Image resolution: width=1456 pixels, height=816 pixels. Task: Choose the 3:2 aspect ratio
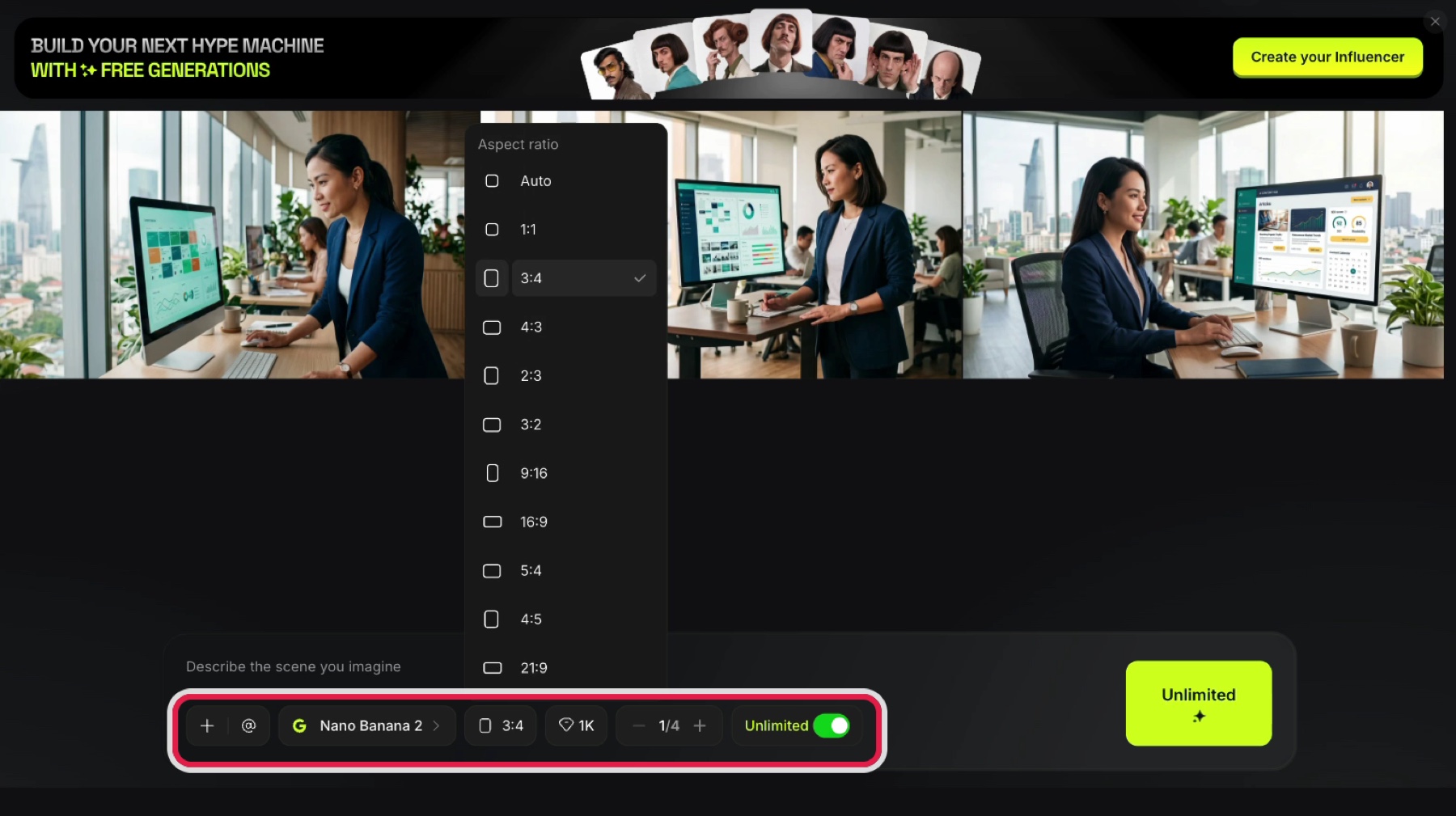pos(565,425)
